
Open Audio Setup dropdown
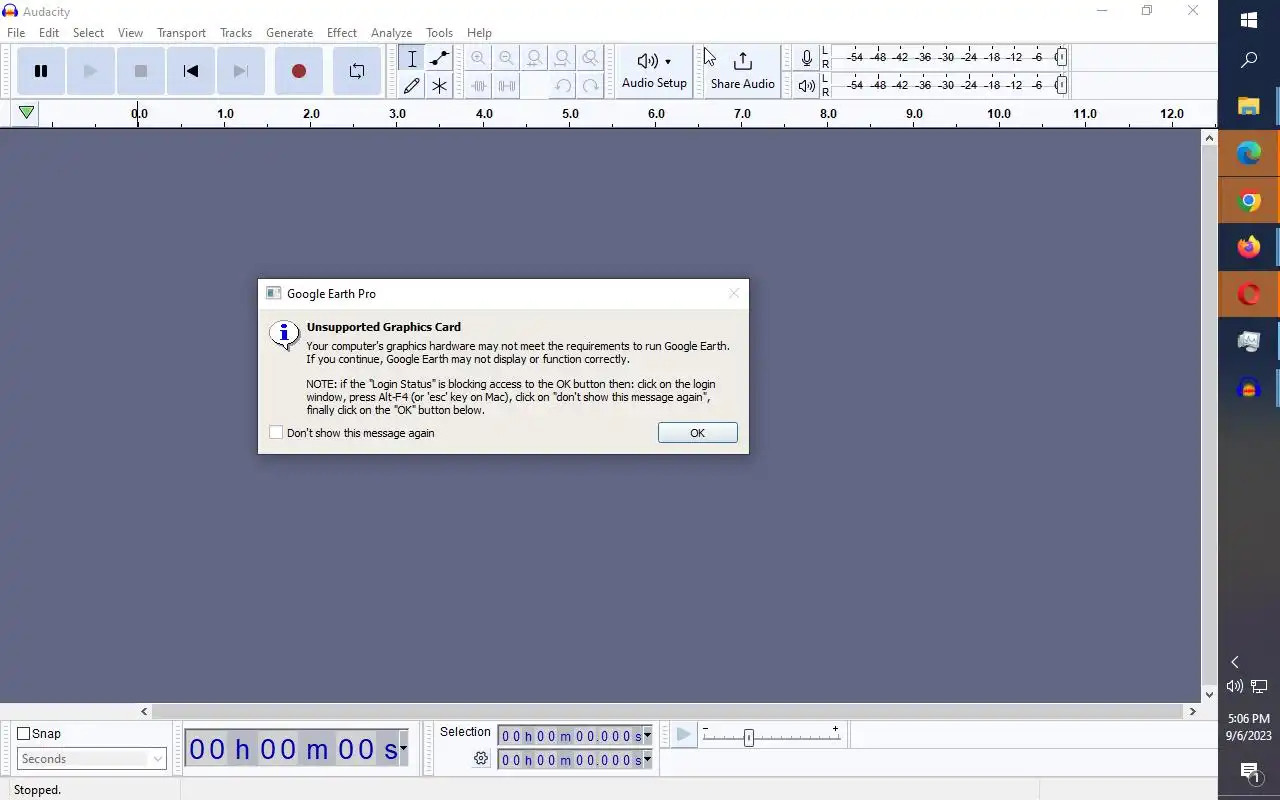point(654,71)
